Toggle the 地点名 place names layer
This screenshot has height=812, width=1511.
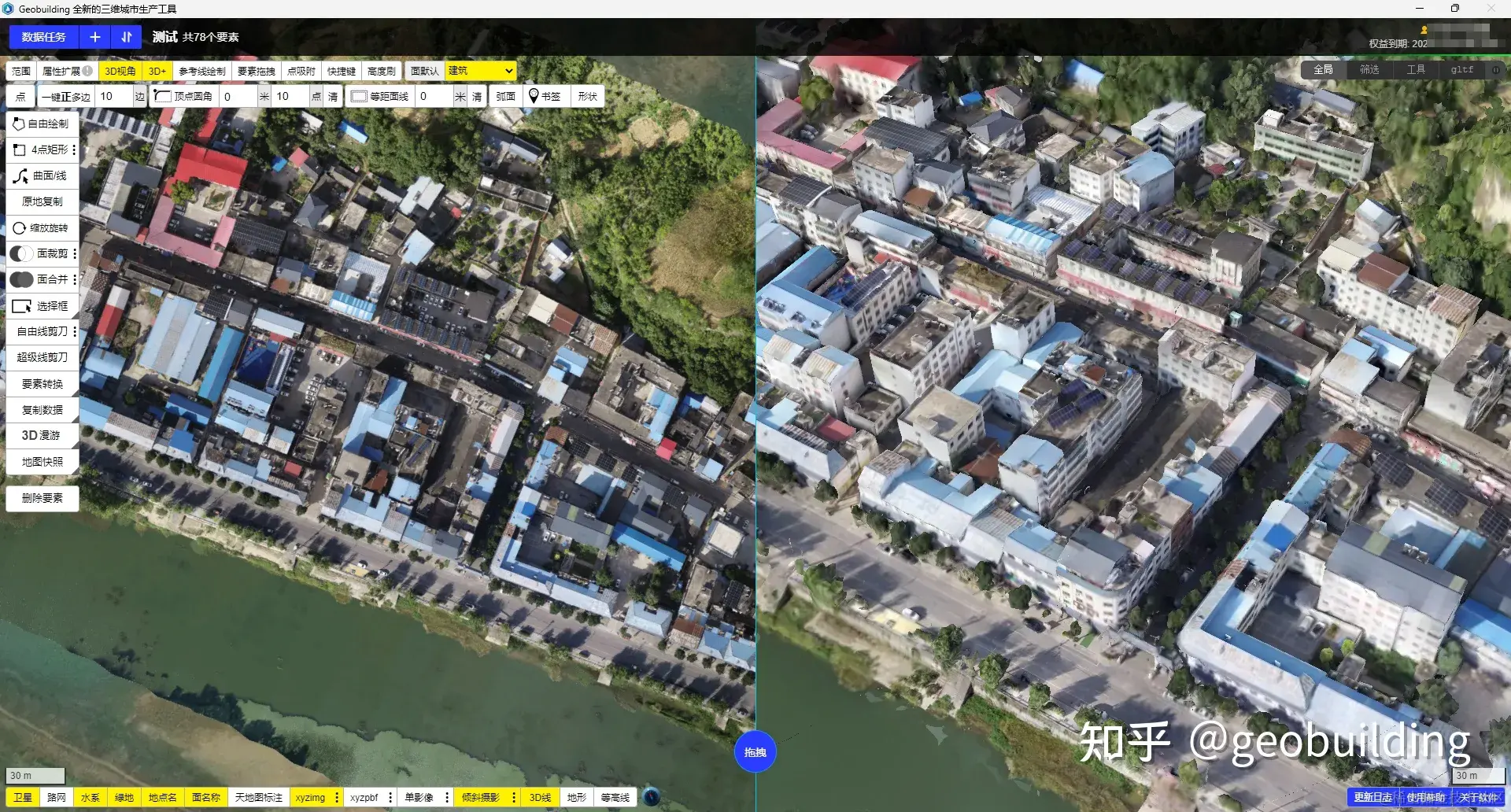point(163,797)
